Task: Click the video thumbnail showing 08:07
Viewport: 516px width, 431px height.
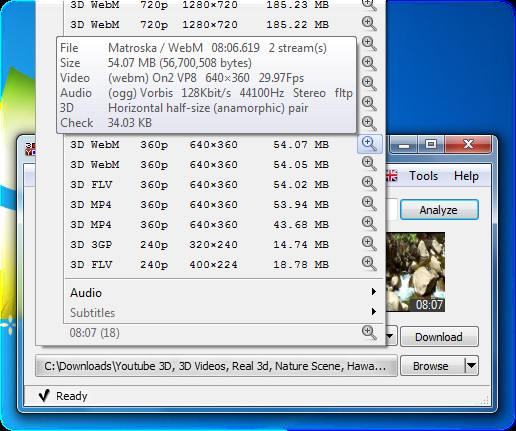Action: [x=415, y=272]
